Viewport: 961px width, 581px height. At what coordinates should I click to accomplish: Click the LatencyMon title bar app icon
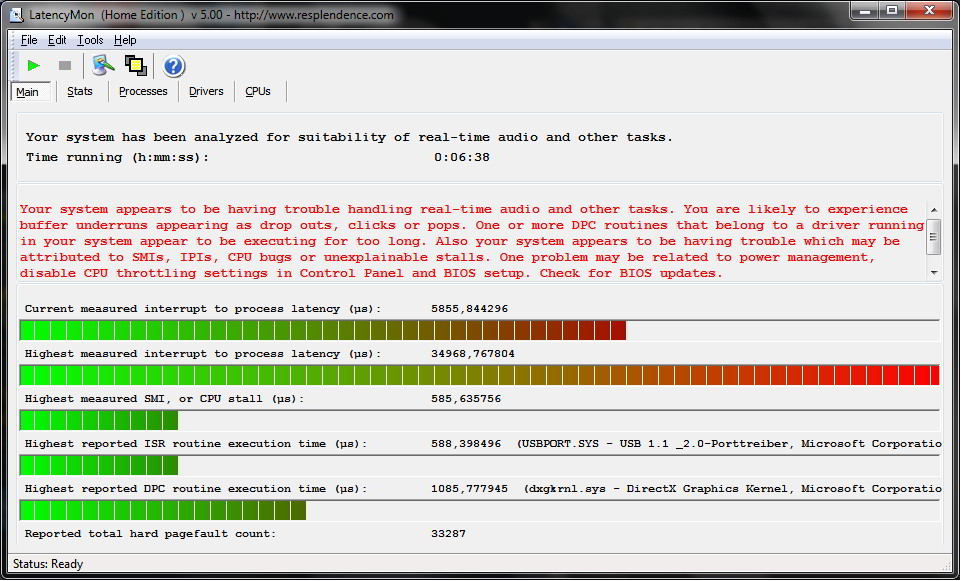[16, 14]
